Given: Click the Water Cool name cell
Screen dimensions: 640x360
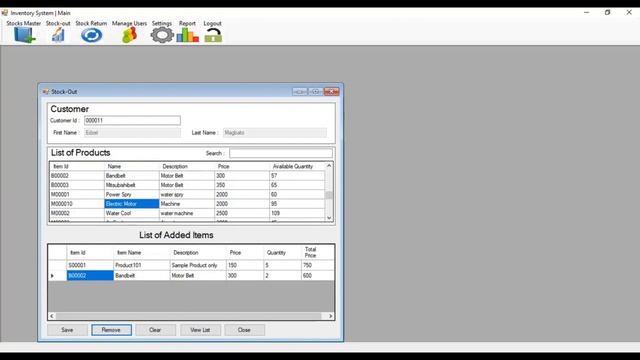Looking at the screenshot, I should pyautogui.click(x=132, y=213).
